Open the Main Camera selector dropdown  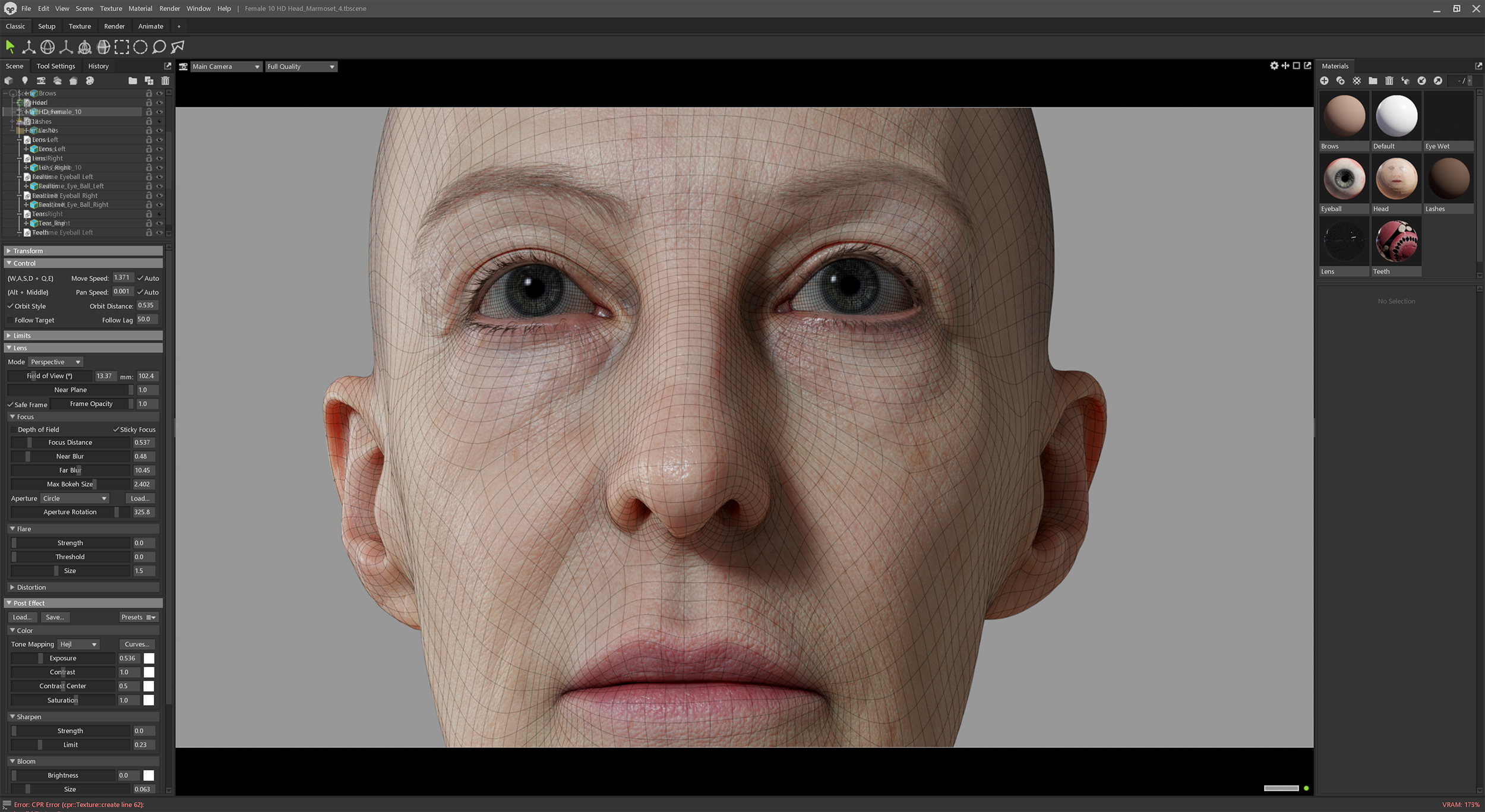pos(226,66)
